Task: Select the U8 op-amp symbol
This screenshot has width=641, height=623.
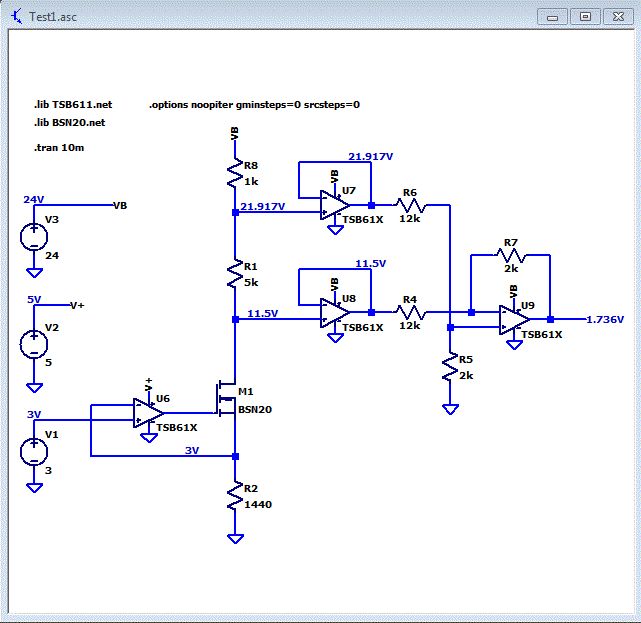Action: 335,312
